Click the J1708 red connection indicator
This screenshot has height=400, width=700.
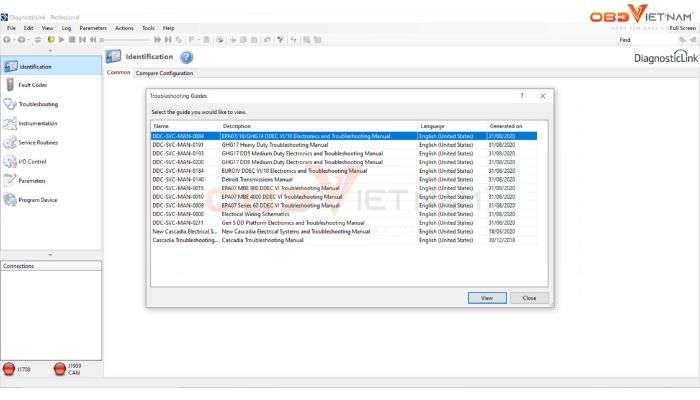pyautogui.click(x=9, y=369)
